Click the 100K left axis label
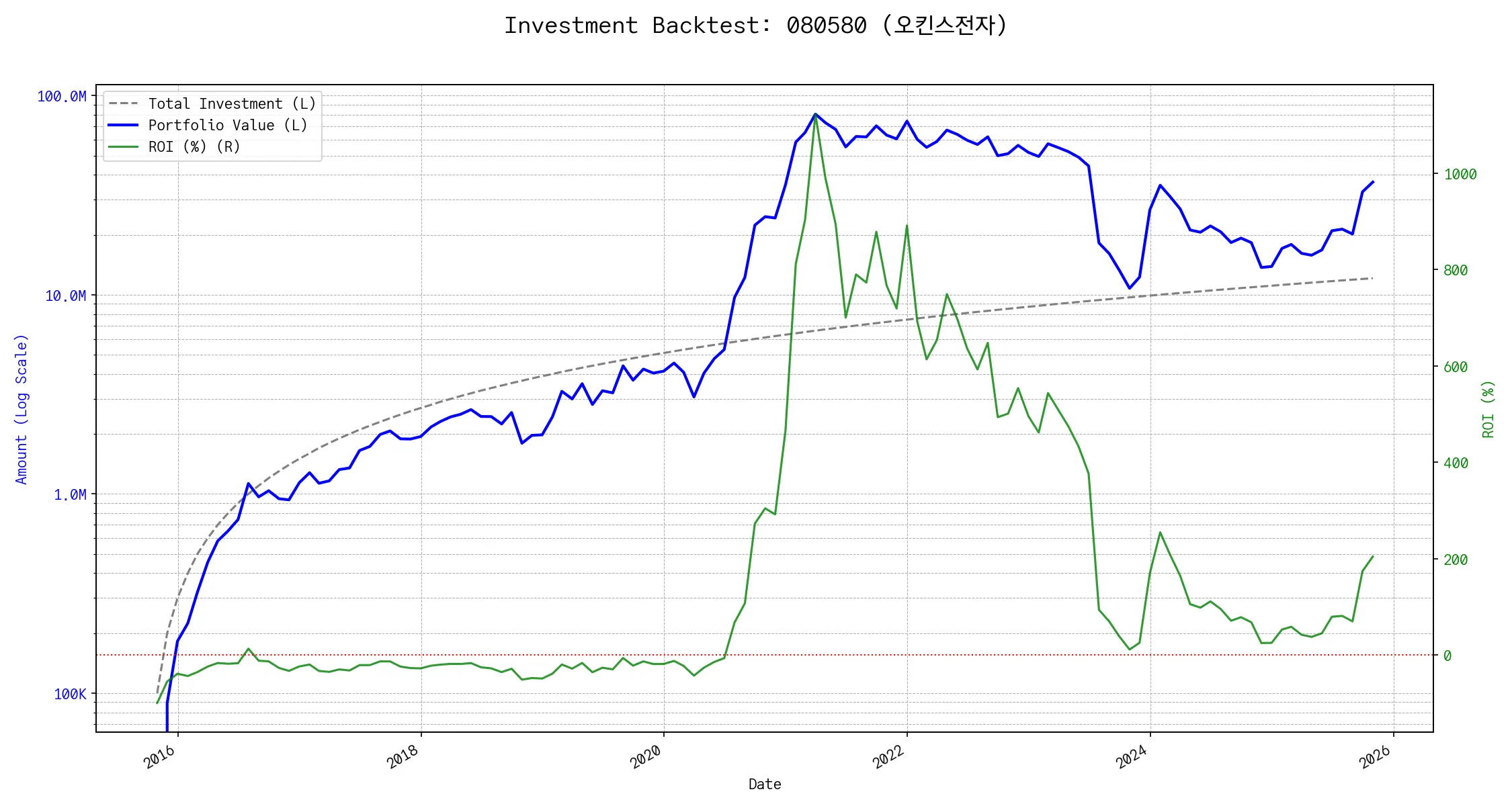Image resolution: width=1512 pixels, height=806 pixels. pyautogui.click(x=70, y=695)
